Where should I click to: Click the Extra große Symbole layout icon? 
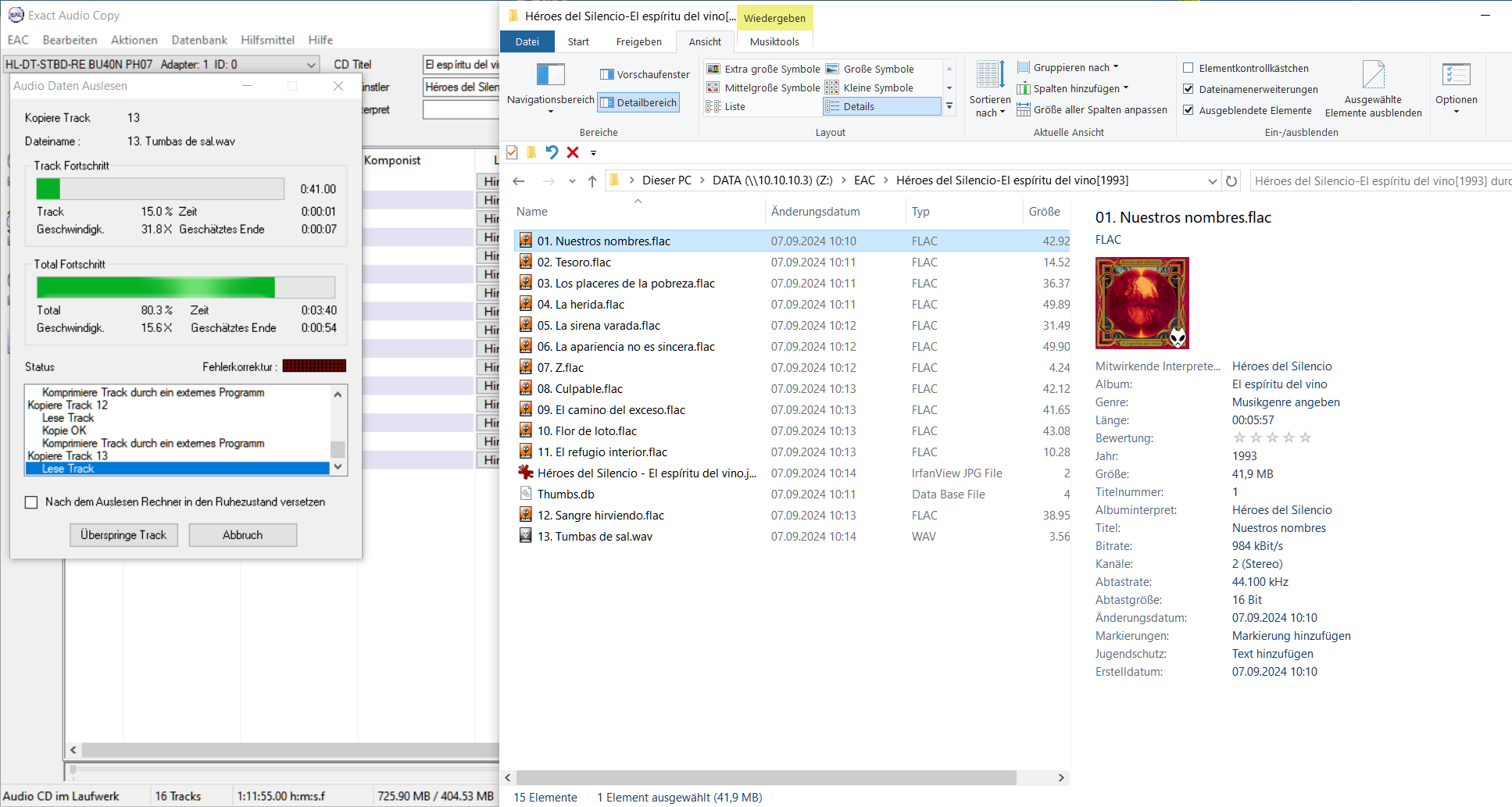[713, 69]
